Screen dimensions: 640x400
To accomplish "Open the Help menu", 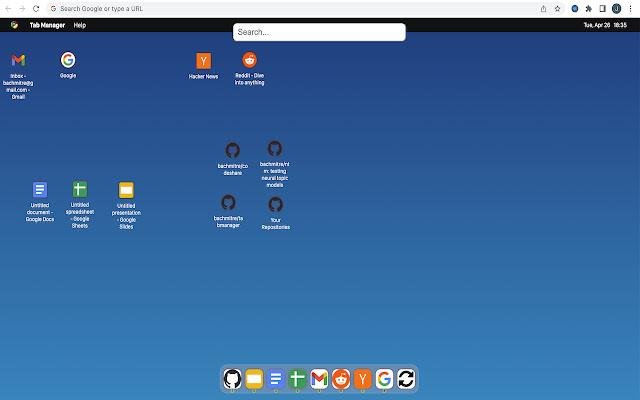I will coord(80,25).
